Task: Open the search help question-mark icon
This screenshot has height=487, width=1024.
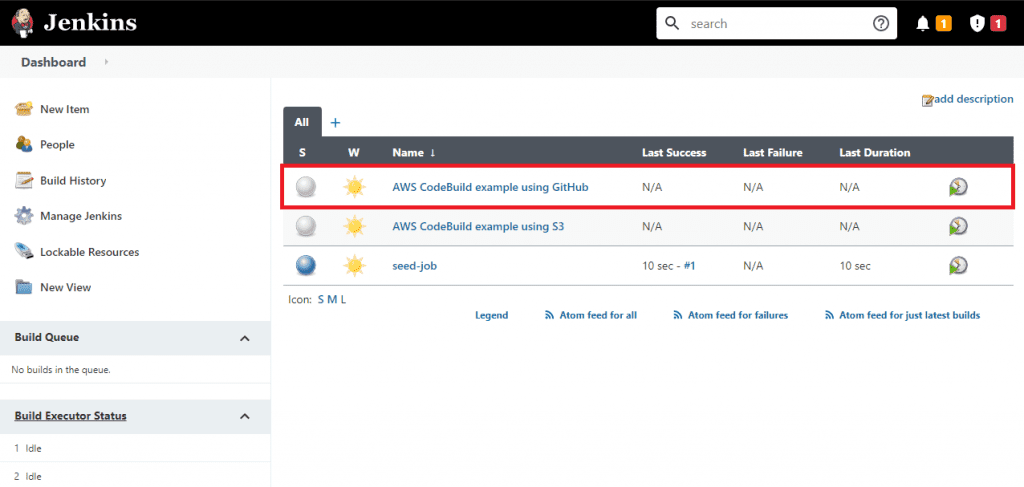Action: (x=881, y=23)
